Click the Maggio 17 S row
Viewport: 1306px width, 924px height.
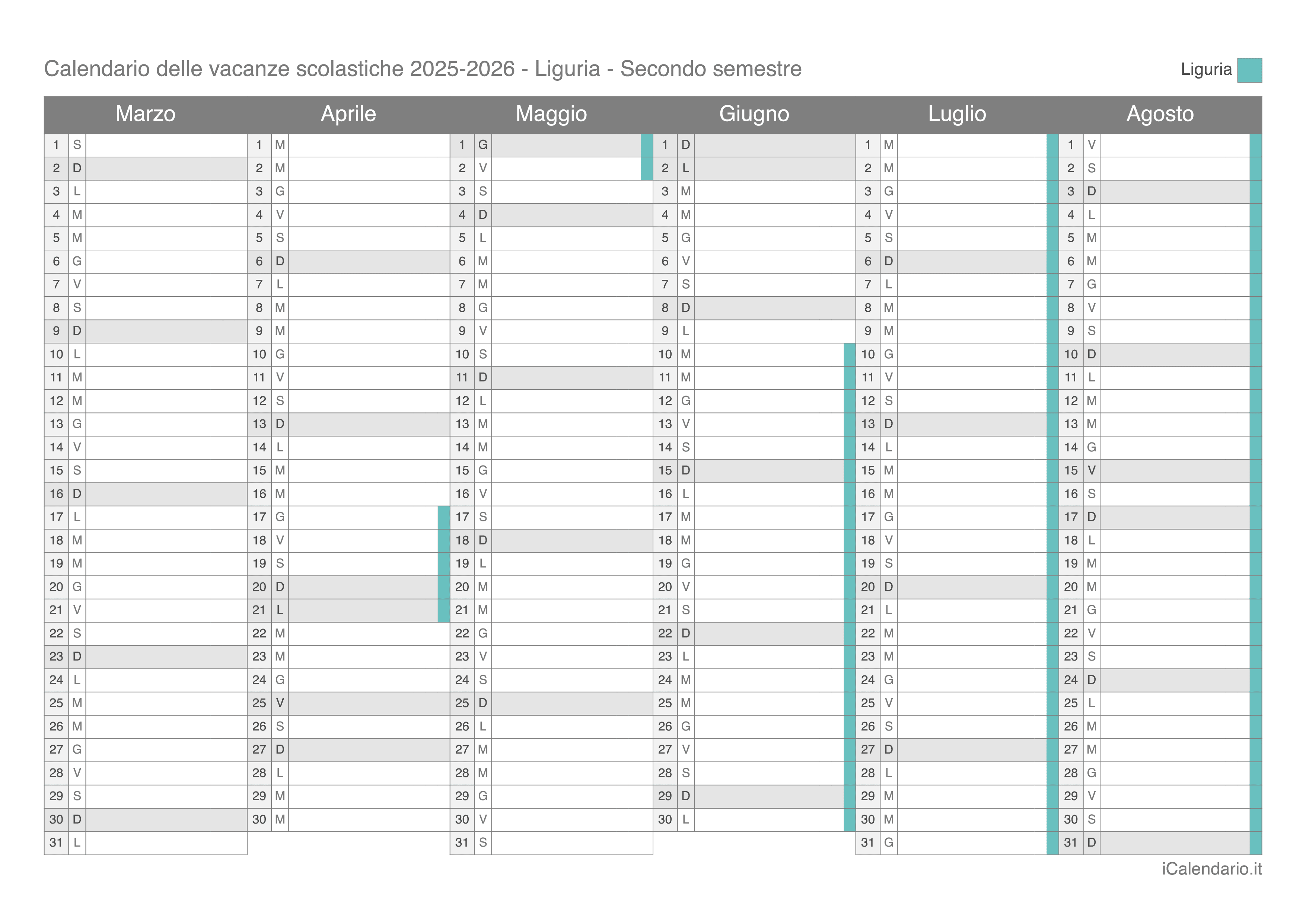coord(551,517)
